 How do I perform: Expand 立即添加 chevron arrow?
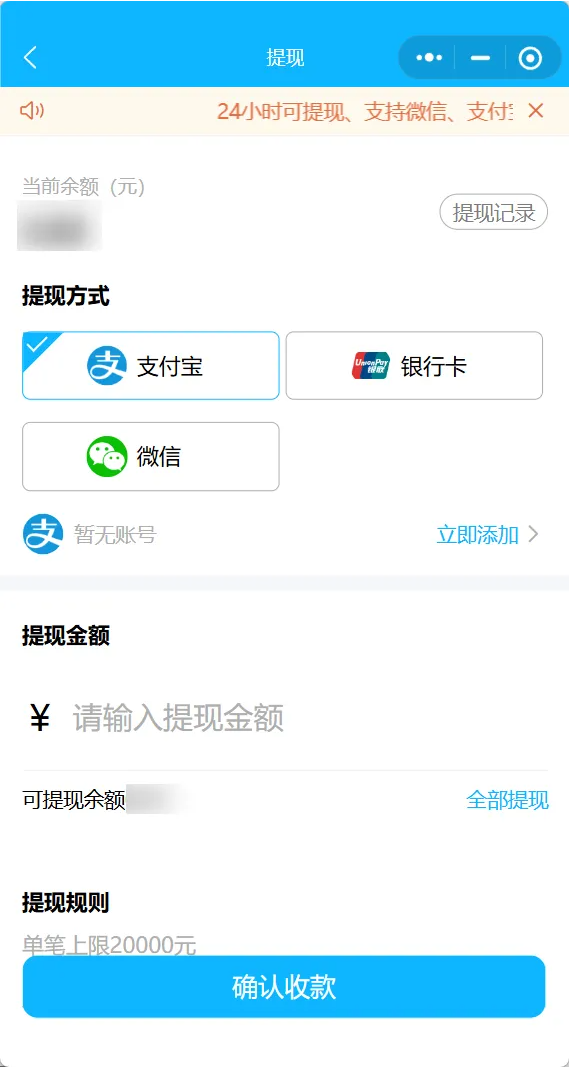[x=533, y=534]
